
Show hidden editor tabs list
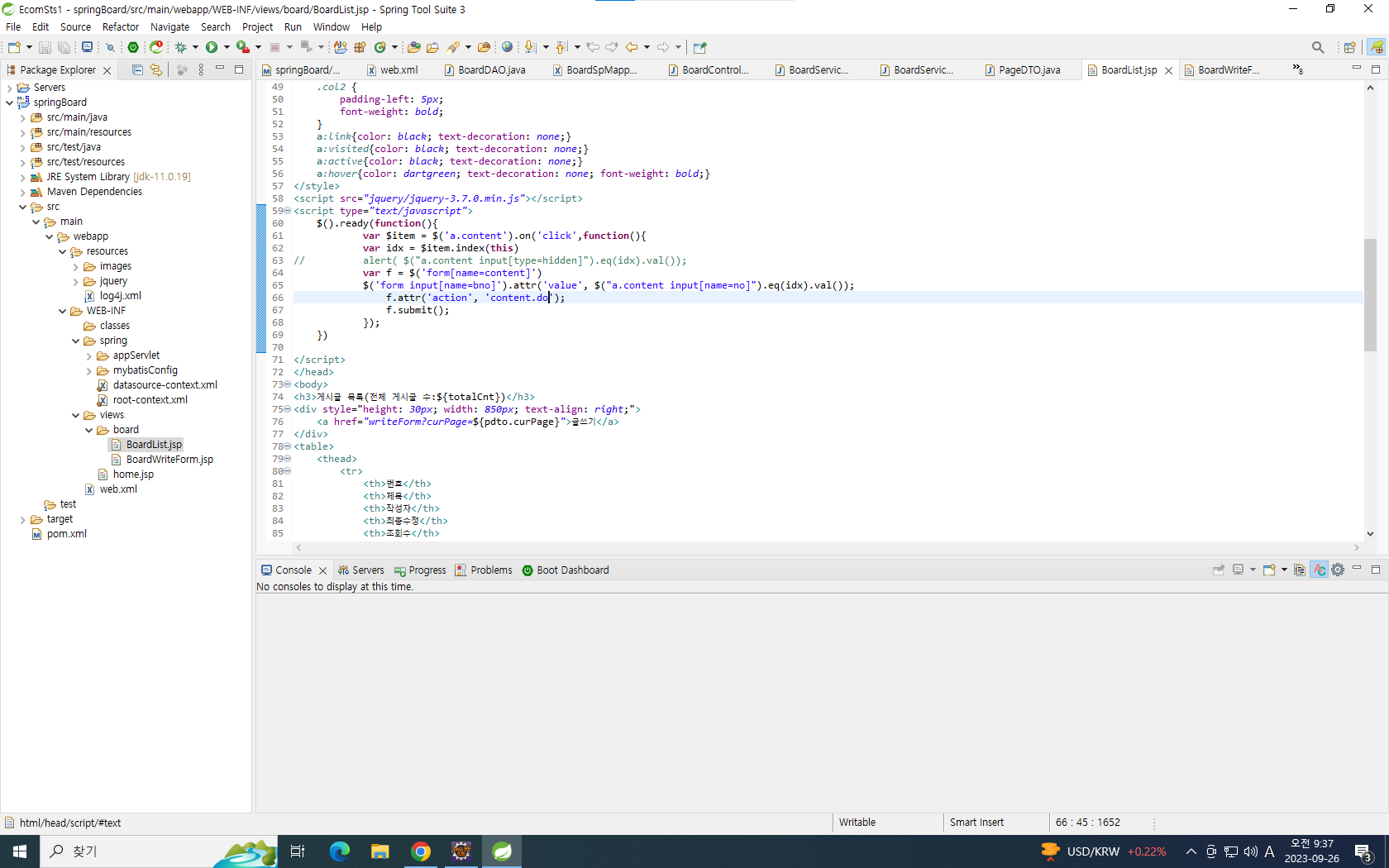(1298, 69)
